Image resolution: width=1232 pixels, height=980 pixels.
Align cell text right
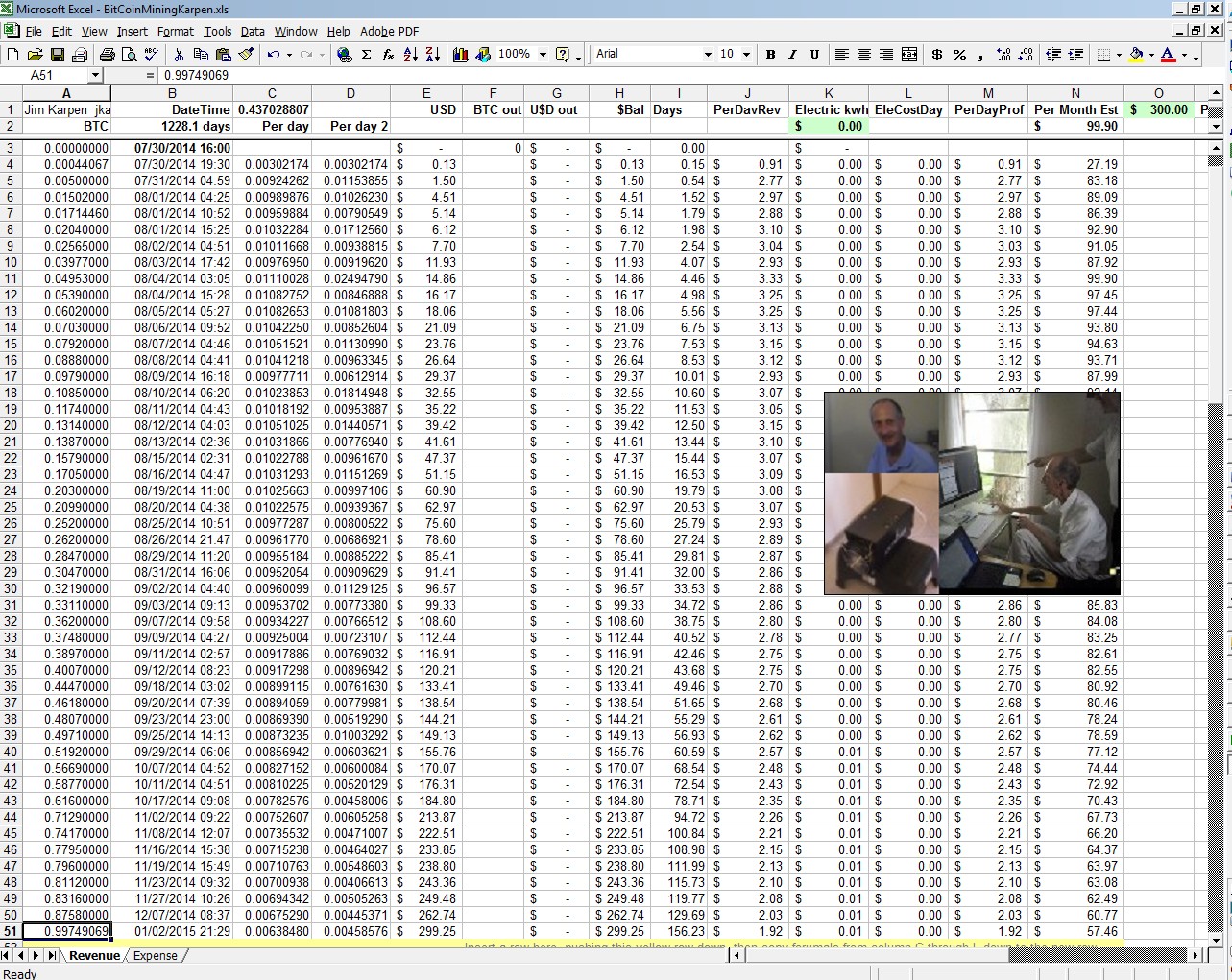click(x=886, y=55)
